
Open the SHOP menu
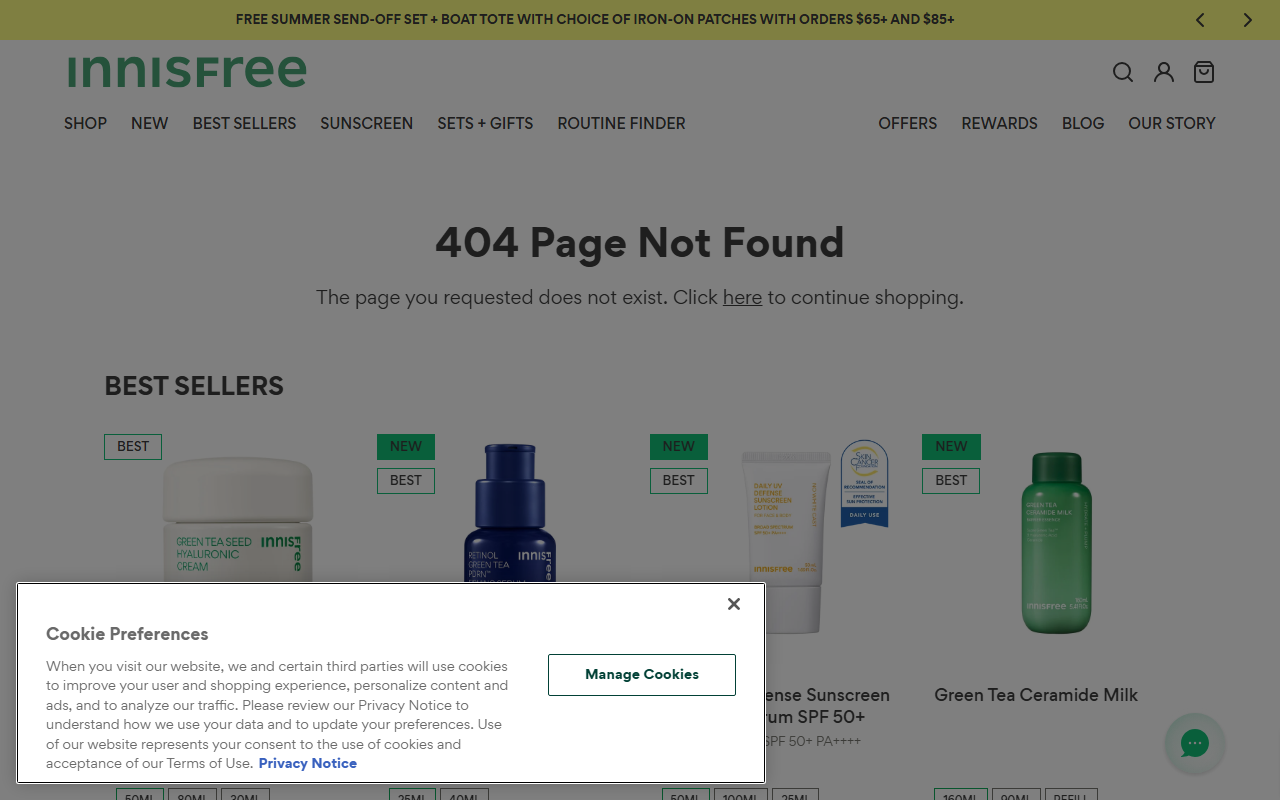[85, 123]
